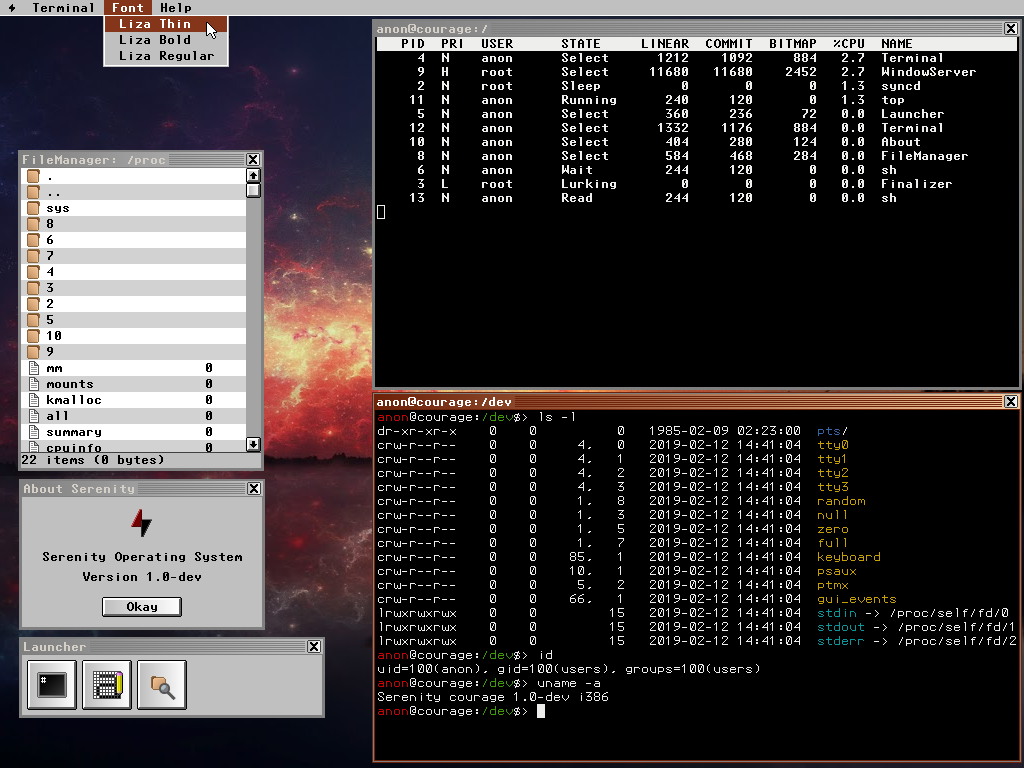The width and height of the screenshot is (1024, 768).
Task: Select folder named 10 in /proc
Action: [54, 336]
